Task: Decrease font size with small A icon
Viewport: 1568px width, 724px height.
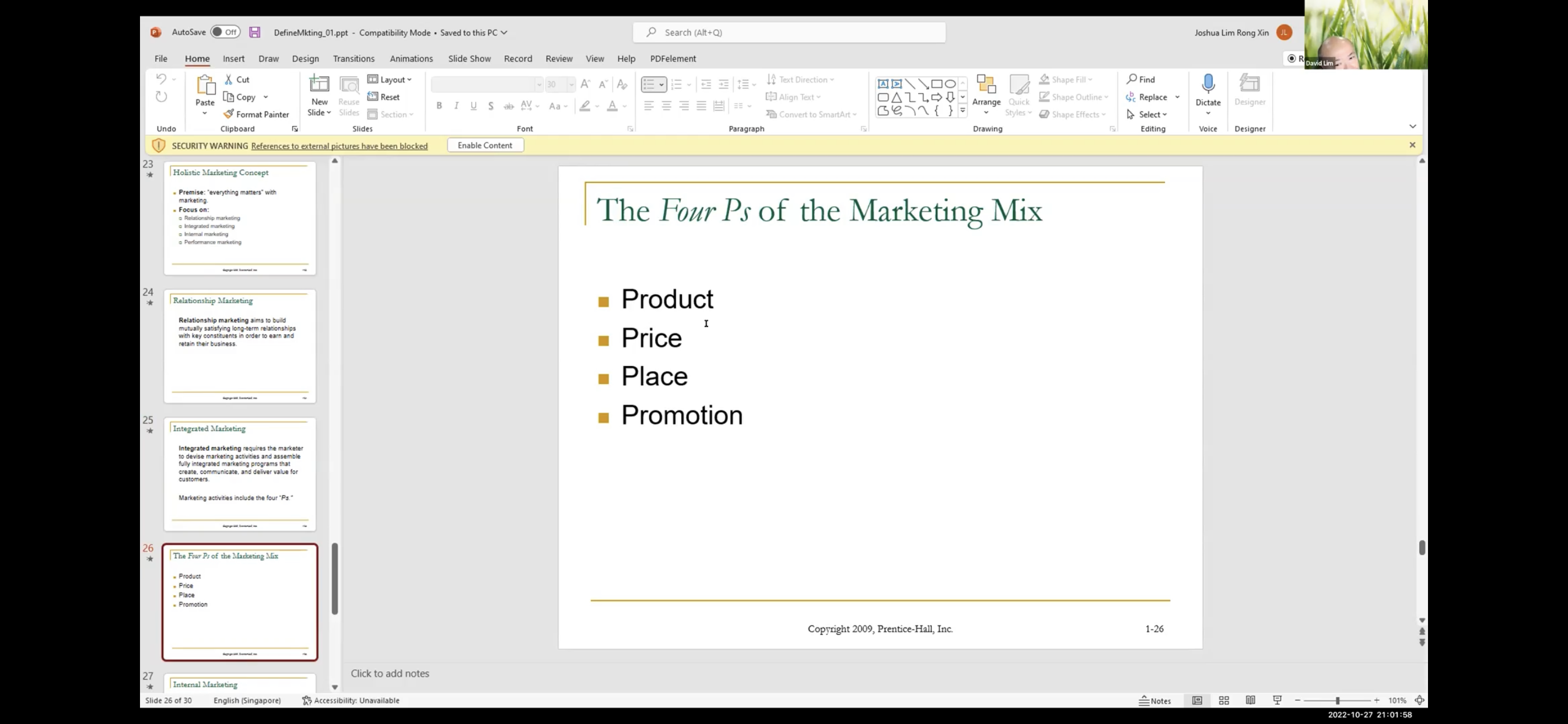Action: [603, 84]
